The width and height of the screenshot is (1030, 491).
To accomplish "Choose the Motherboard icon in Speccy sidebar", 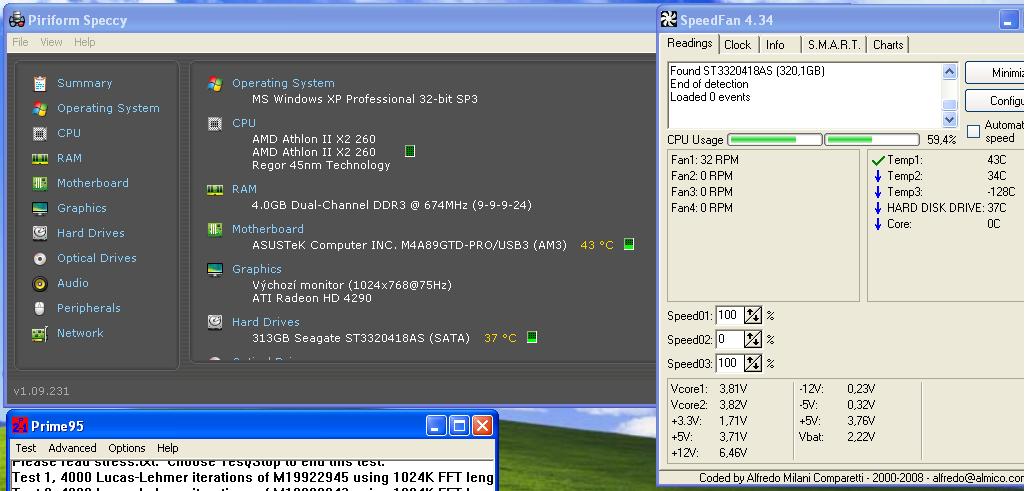I will click(x=40, y=183).
